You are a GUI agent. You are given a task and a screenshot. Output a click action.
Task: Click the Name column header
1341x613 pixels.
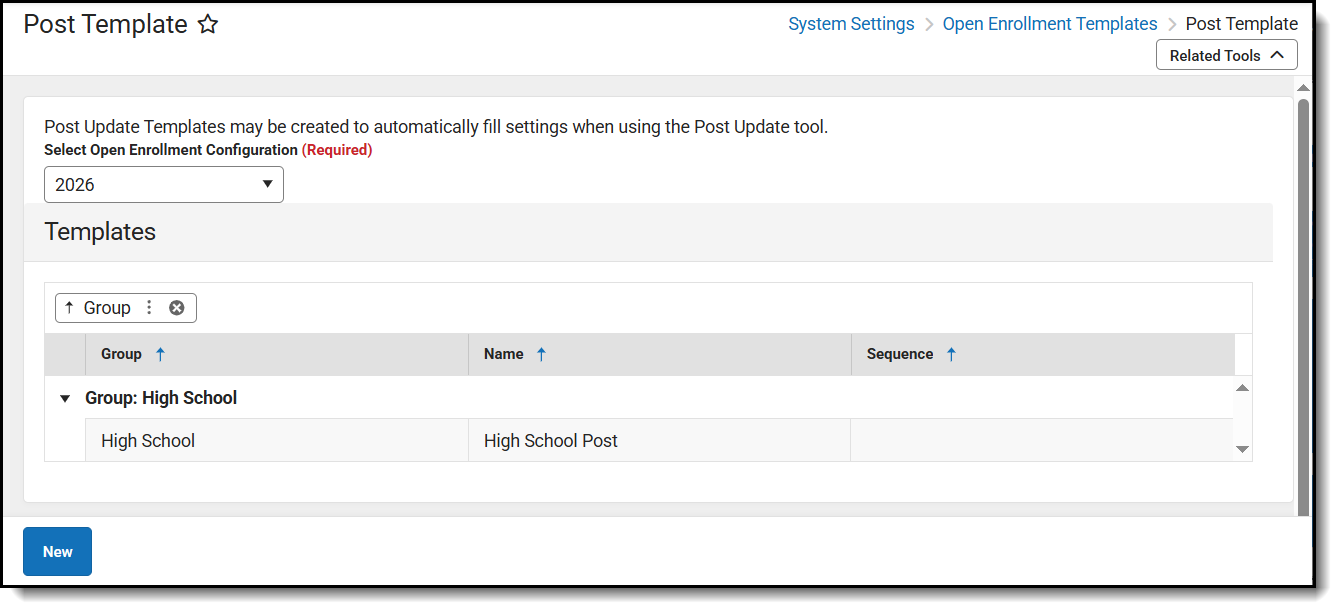pyautogui.click(x=504, y=354)
